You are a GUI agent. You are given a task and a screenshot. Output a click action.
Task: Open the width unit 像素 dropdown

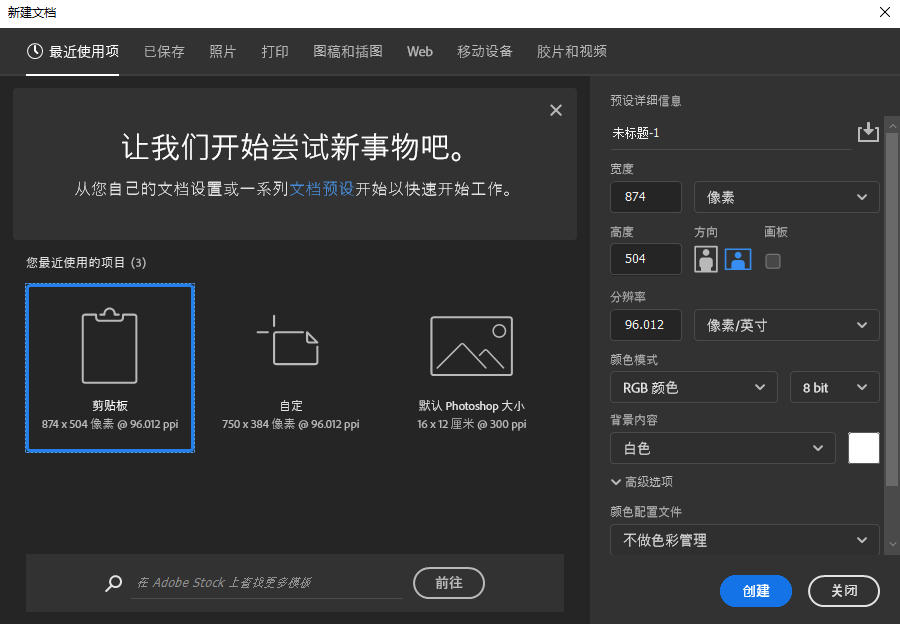[786, 197]
